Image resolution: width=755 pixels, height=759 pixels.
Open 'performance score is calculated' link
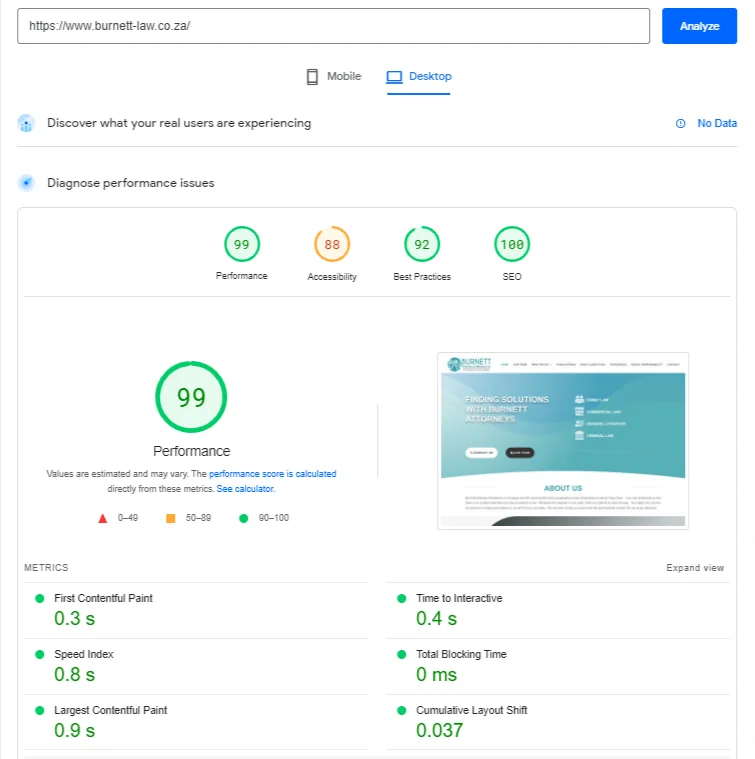click(x=272, y=474)
